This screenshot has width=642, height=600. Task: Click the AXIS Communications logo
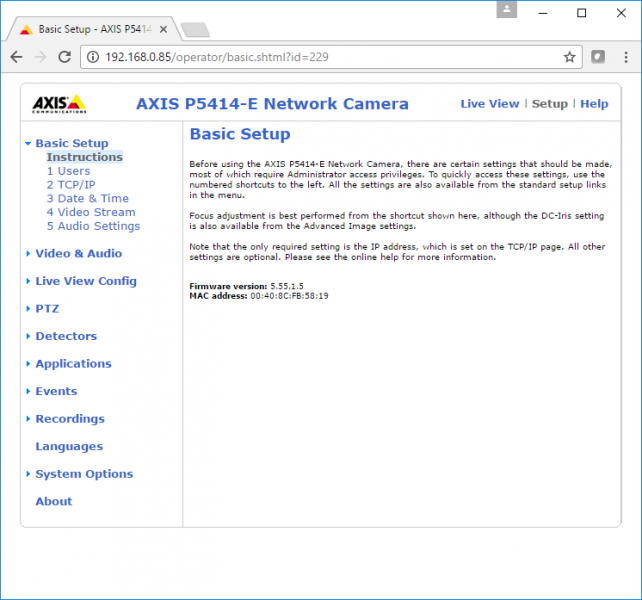point(59,104)
